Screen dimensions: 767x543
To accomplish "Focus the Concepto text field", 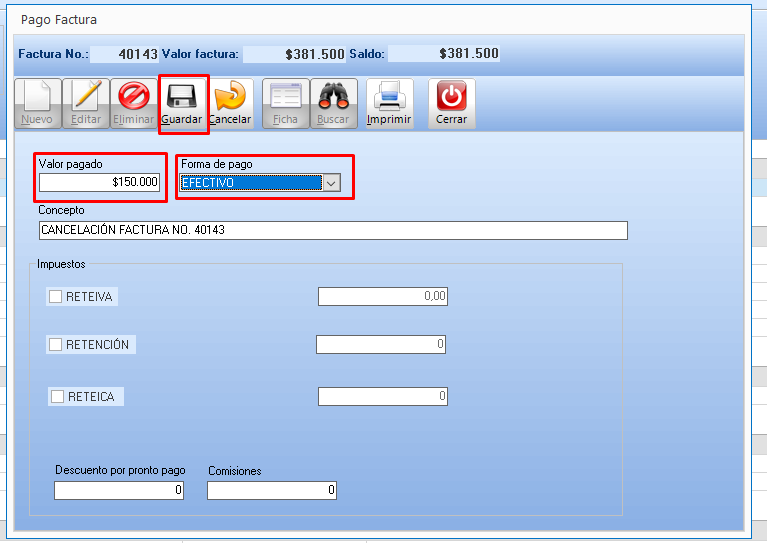I will (332, 230).
